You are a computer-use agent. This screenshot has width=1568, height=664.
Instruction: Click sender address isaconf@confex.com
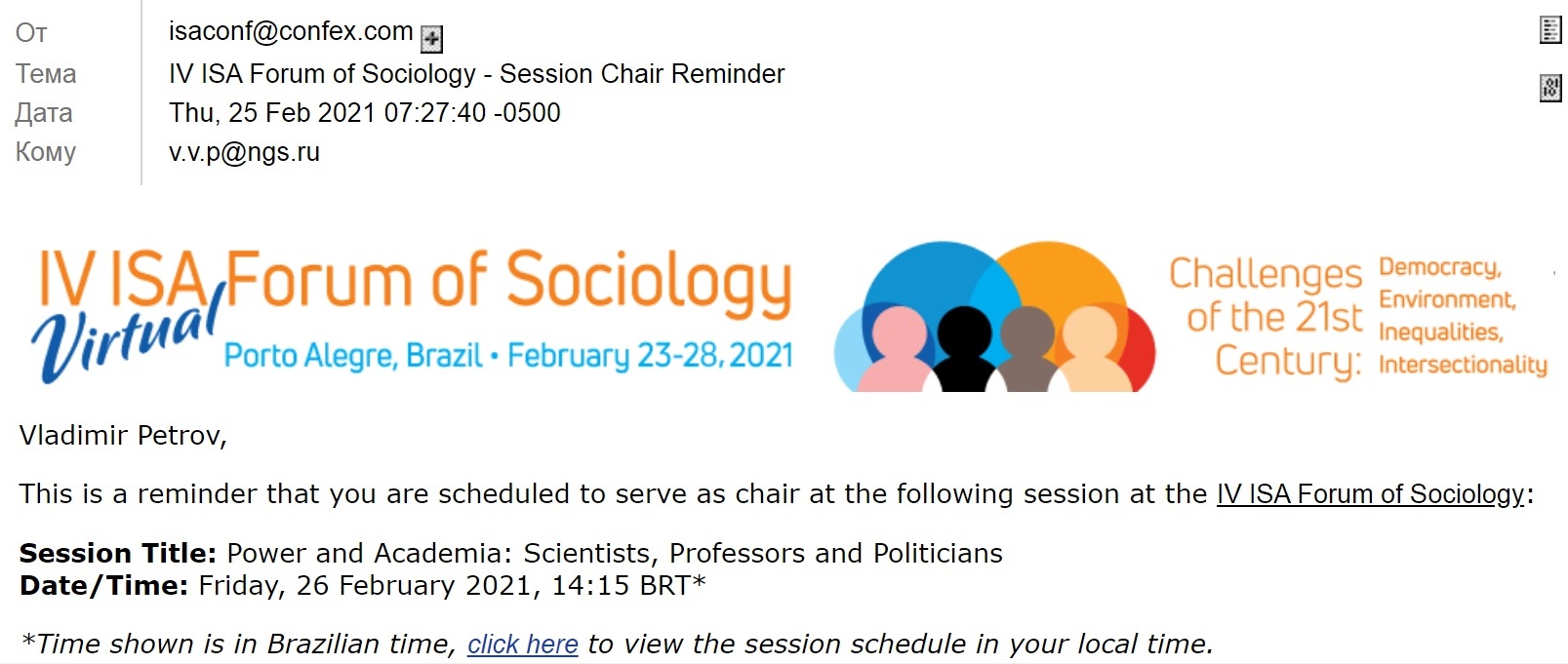point(291,31)
